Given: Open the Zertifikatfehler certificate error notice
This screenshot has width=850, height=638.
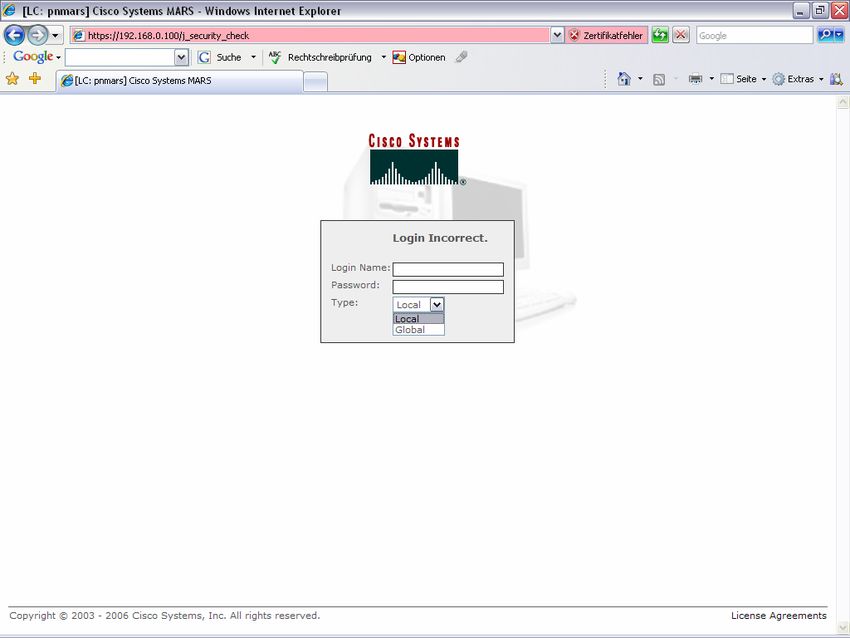Looking at the screenshot, I should pos(607,36).
